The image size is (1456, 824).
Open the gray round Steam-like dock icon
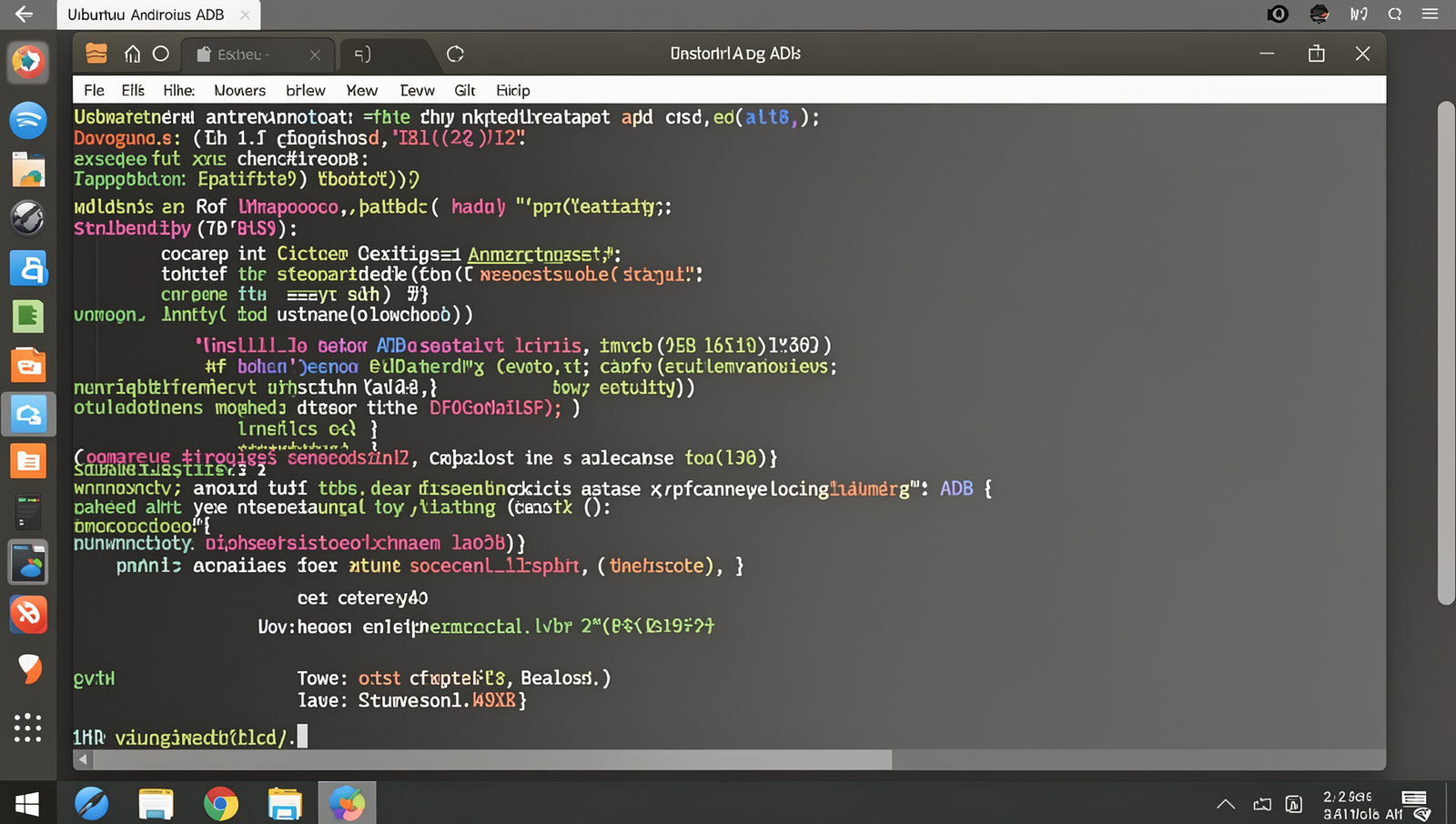(28, 218)
